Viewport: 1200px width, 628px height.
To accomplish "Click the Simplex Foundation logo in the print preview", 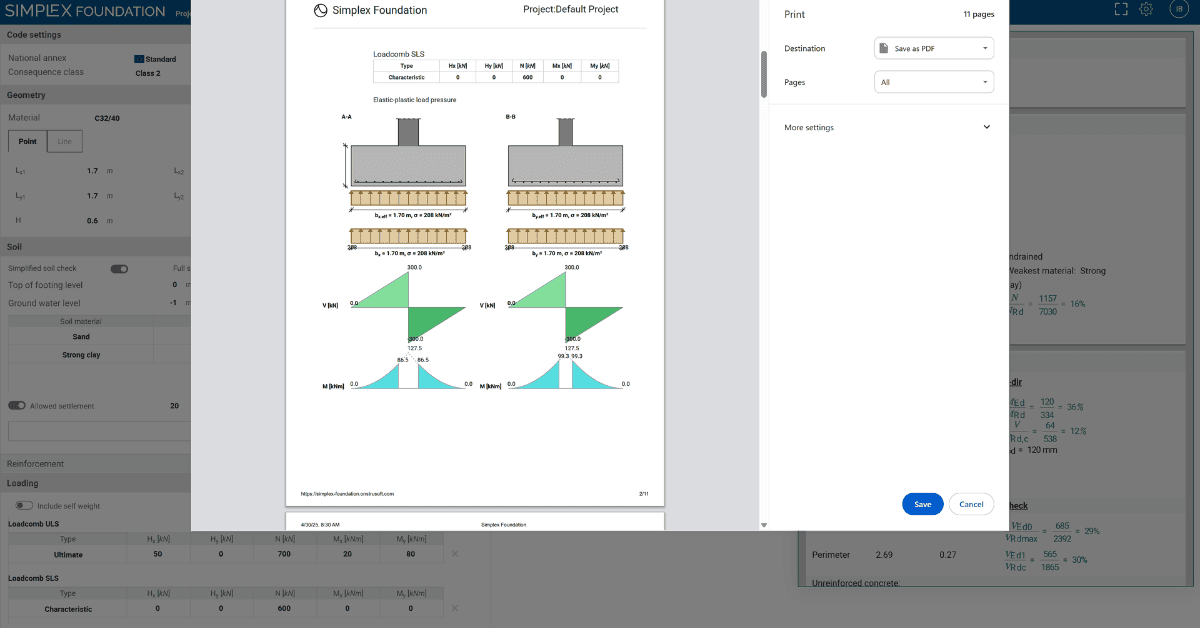I will tap(320, 10).
